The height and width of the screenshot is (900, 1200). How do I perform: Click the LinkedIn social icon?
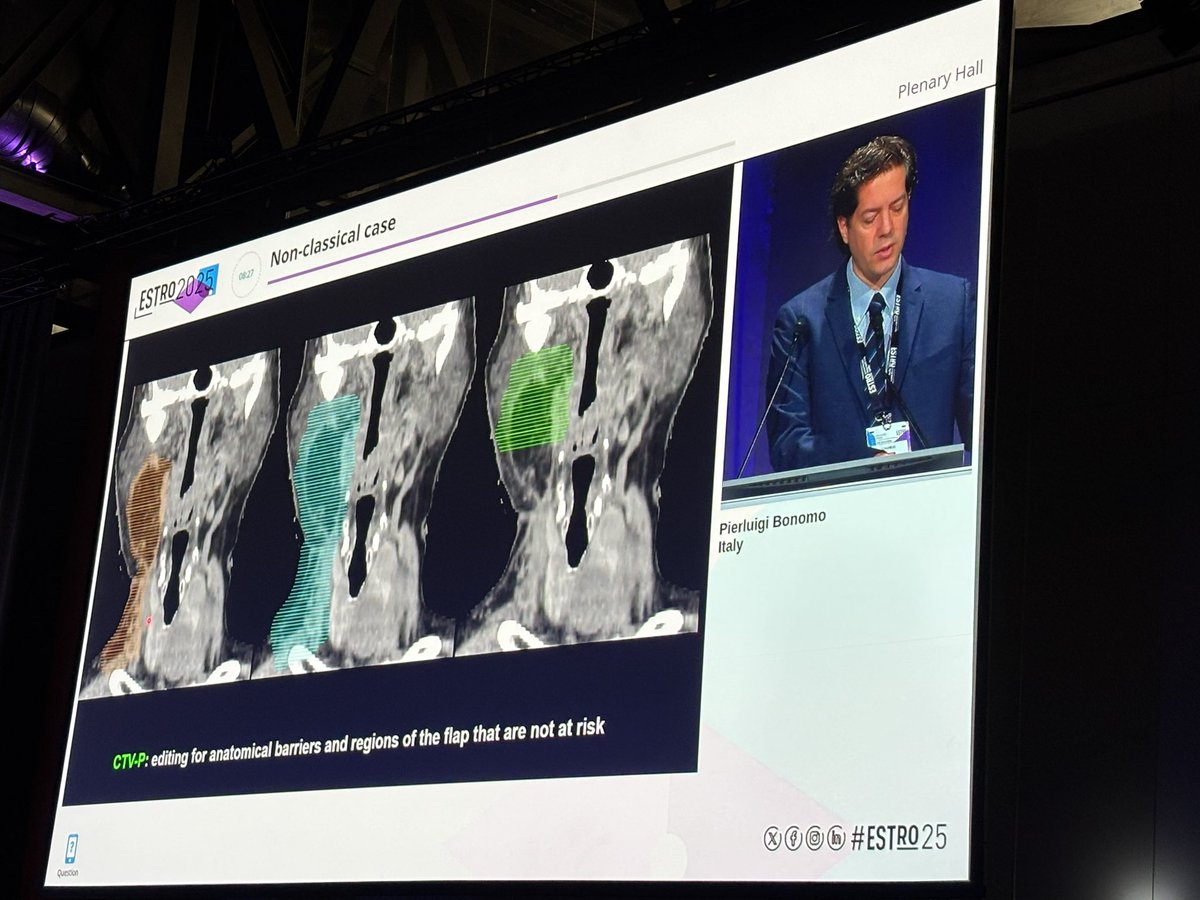tap(836, 837)
